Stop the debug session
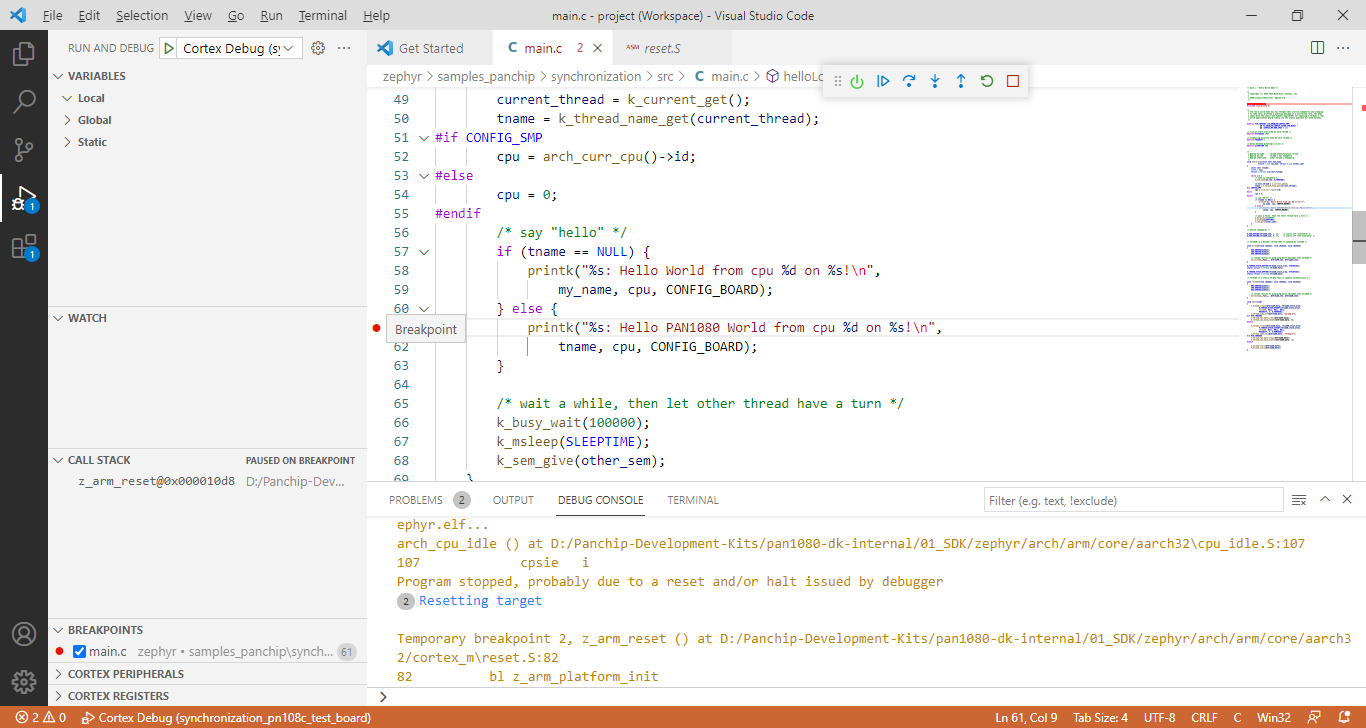This screenshot has height=728, width=1366. [1013, 81]
